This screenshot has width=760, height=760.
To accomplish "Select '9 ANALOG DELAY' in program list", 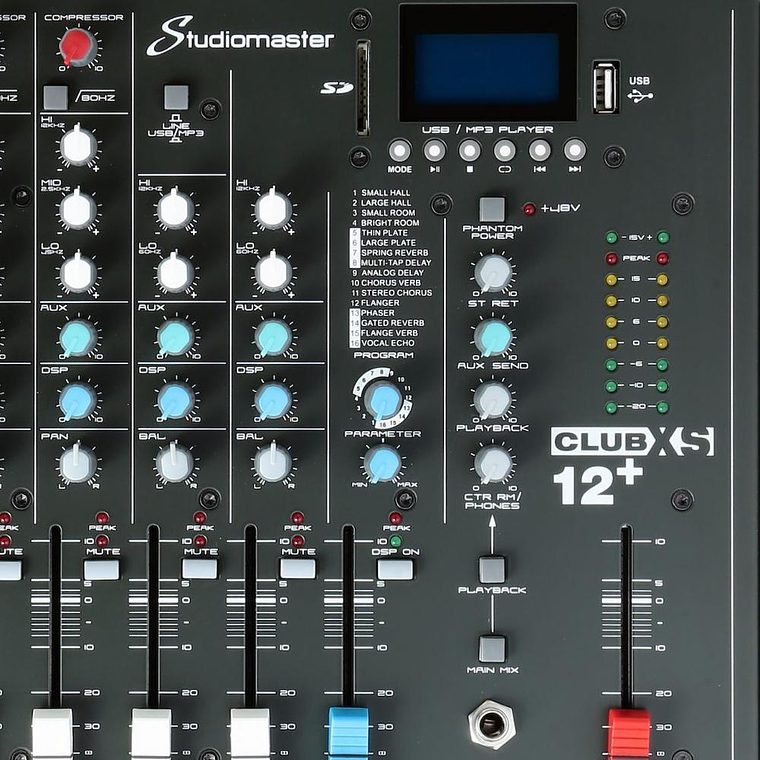I will [x=388, y=273].
